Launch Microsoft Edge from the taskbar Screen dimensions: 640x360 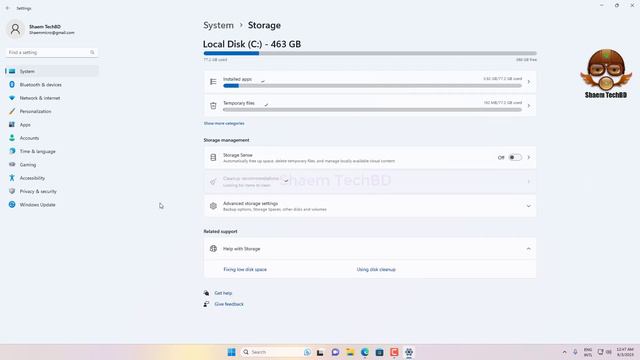click(364, 352)
